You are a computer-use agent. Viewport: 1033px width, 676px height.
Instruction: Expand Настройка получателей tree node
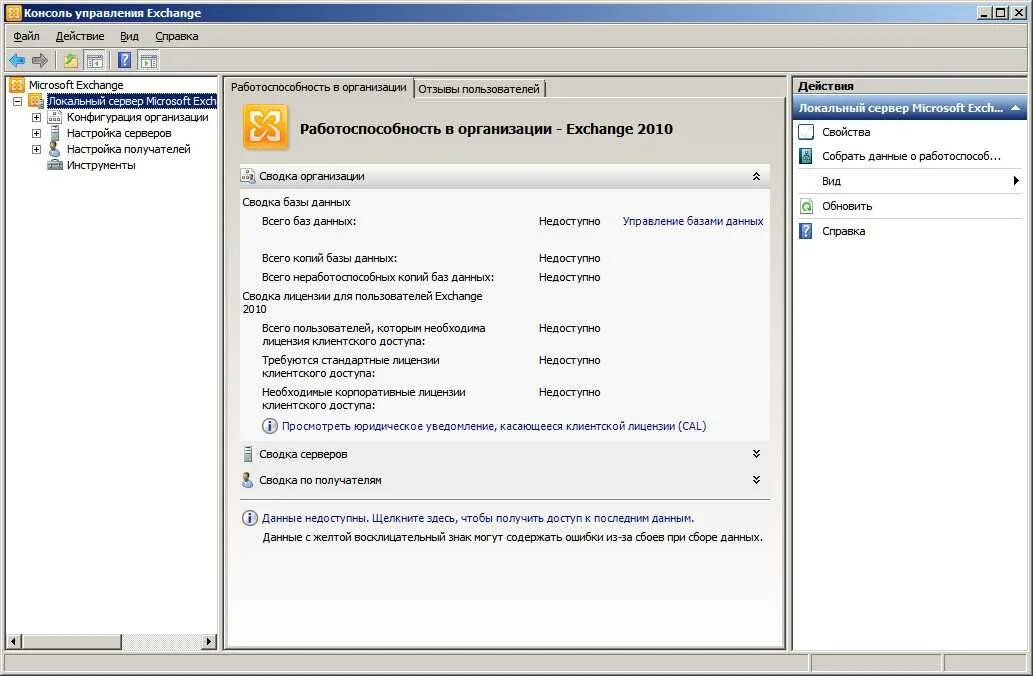37,149
